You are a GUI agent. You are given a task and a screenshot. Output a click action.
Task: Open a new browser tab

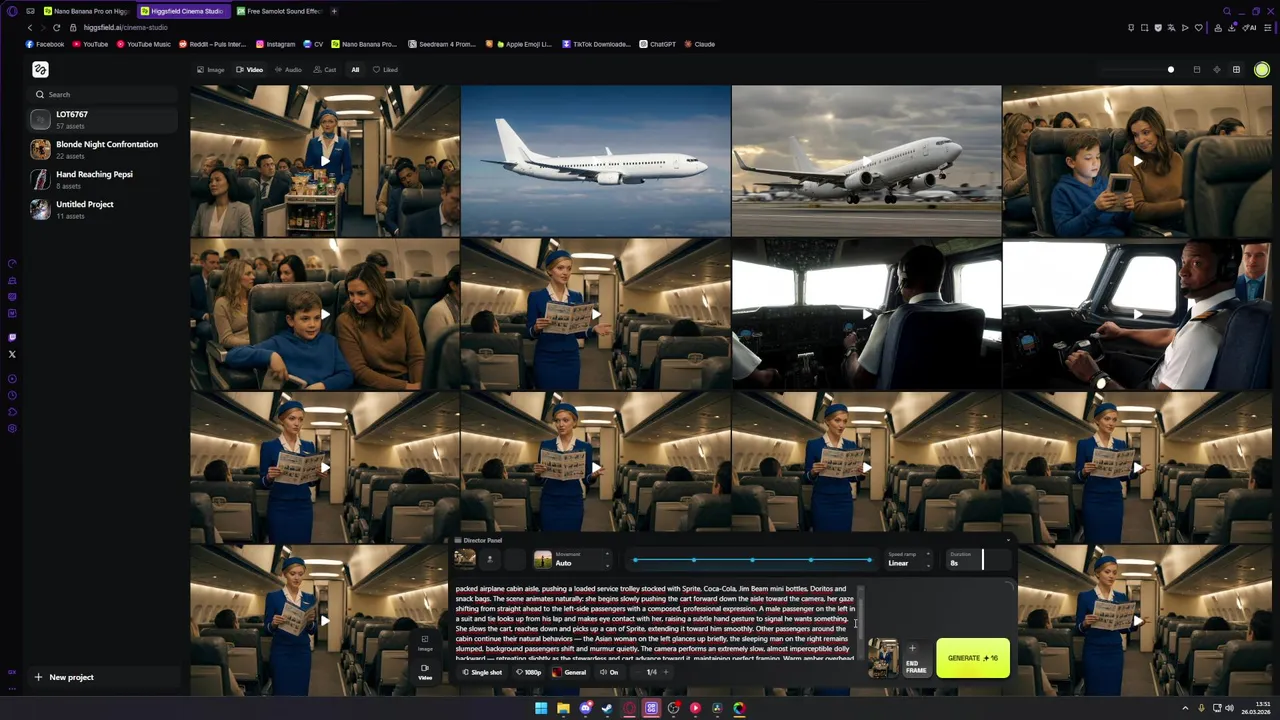[334, 11]
